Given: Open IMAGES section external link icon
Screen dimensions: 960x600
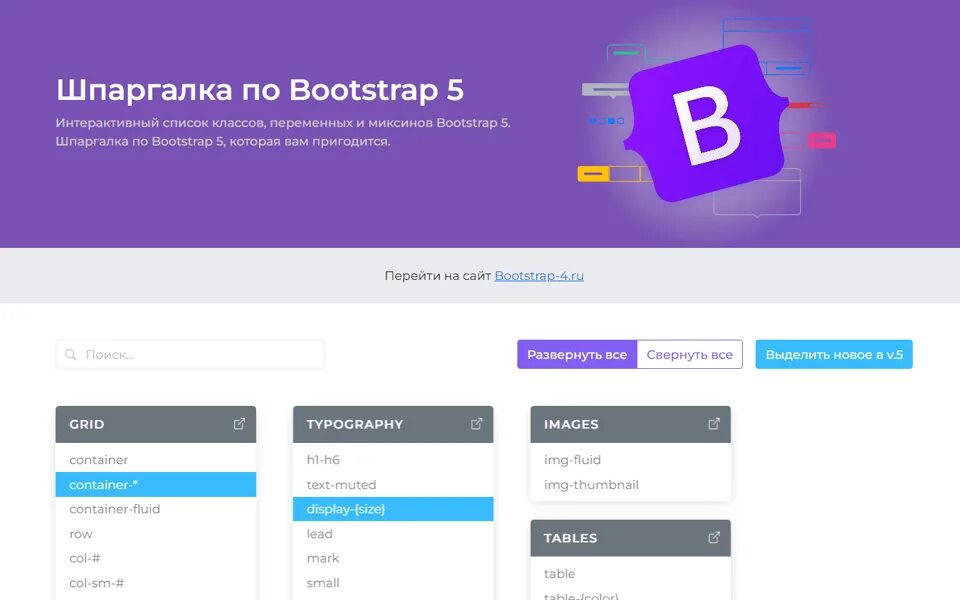Looking at the screenshot, I should 714,424.
